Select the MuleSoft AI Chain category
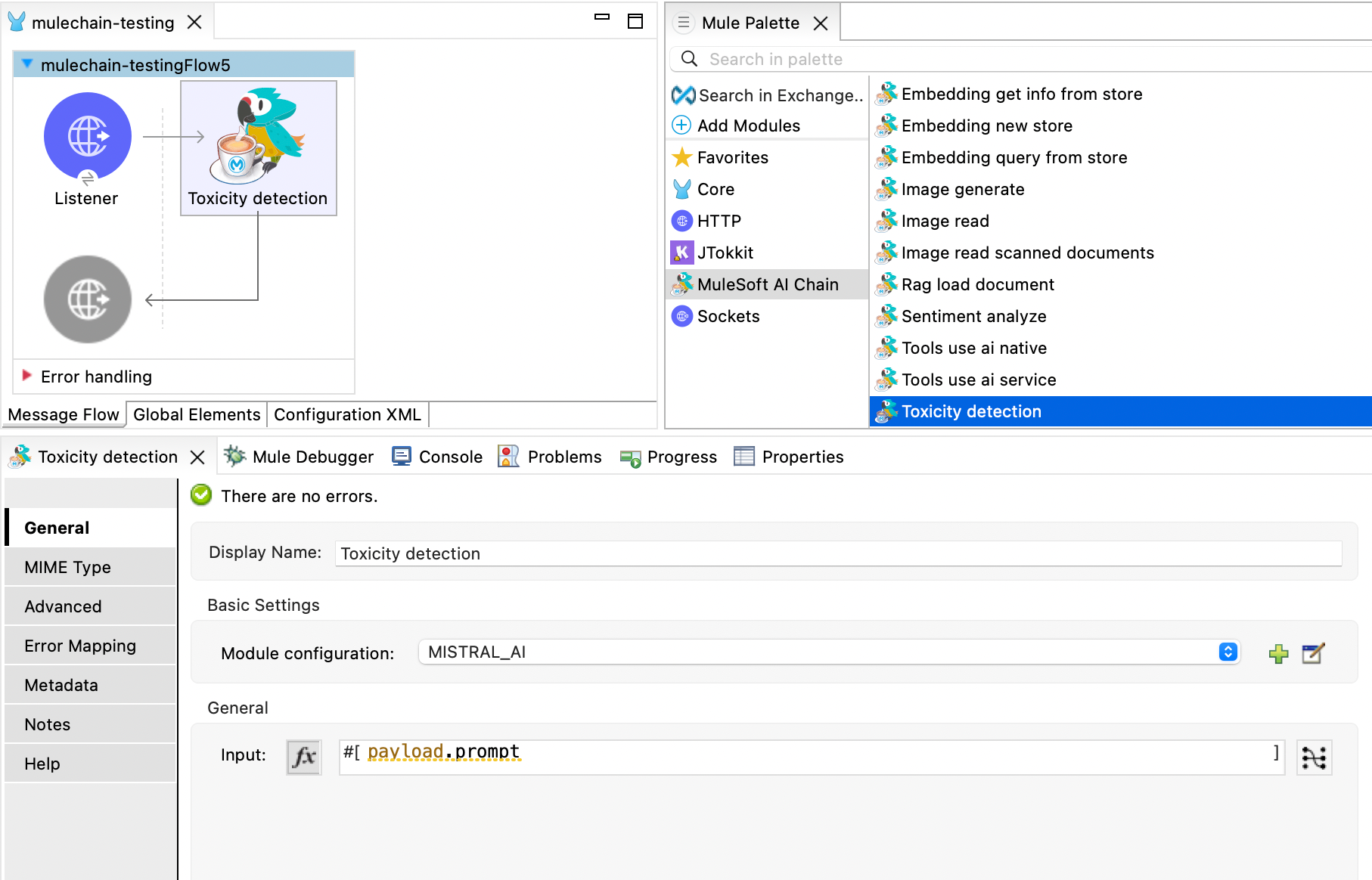The width and height of the screenshot is (1372, 880). tap(767, 284)
